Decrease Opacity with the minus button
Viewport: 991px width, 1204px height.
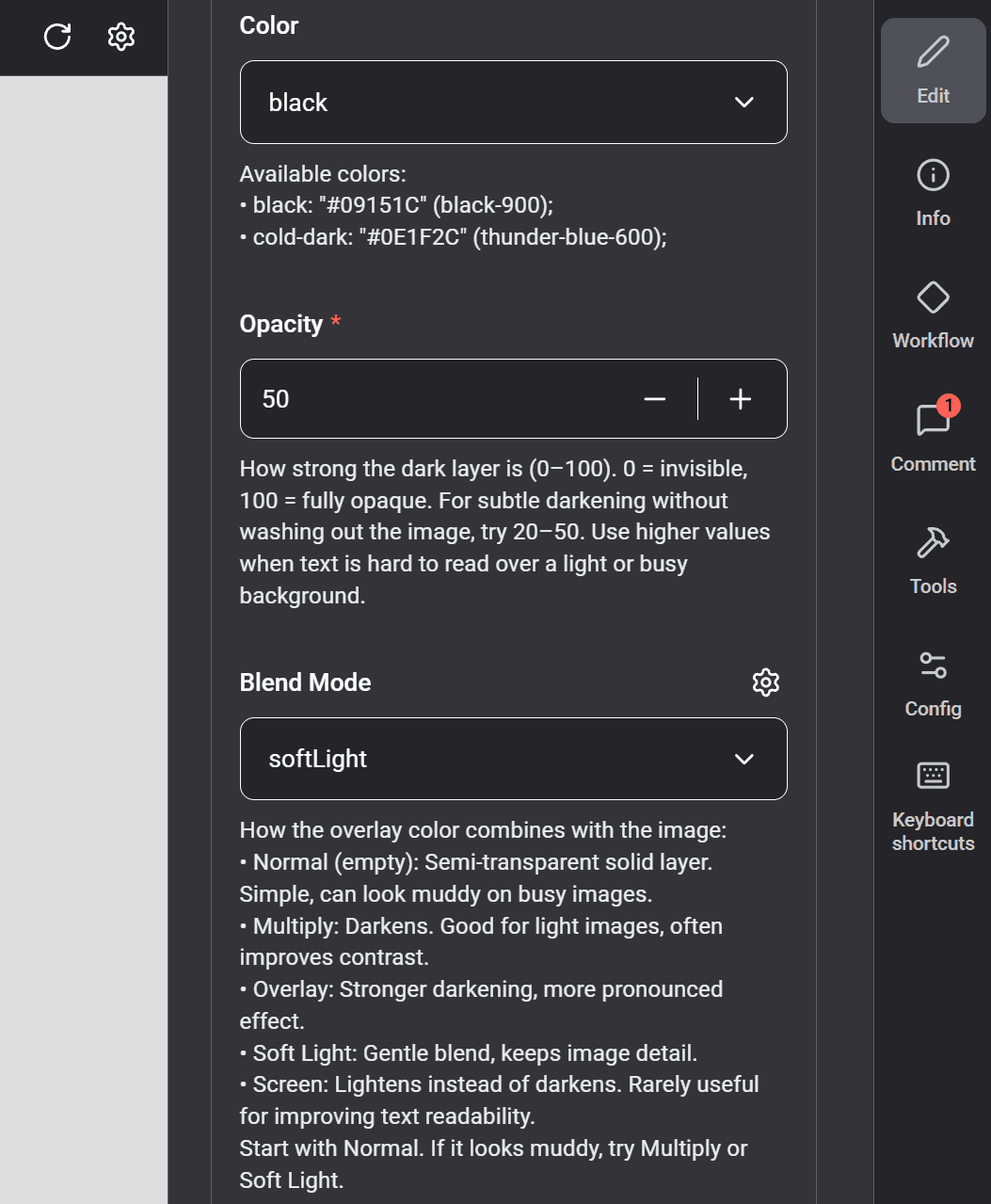tap(655, 399)
